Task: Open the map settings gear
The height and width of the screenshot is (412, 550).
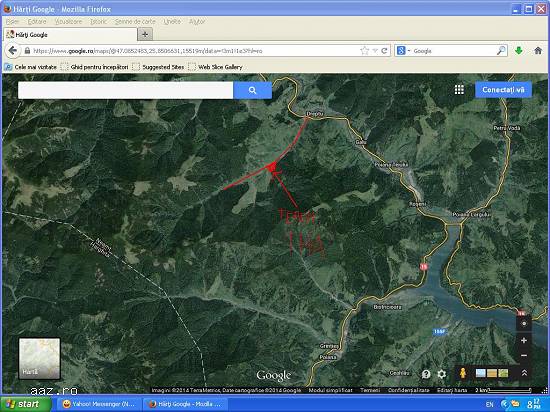Action: pyautogui.click(x=442, y=374)
